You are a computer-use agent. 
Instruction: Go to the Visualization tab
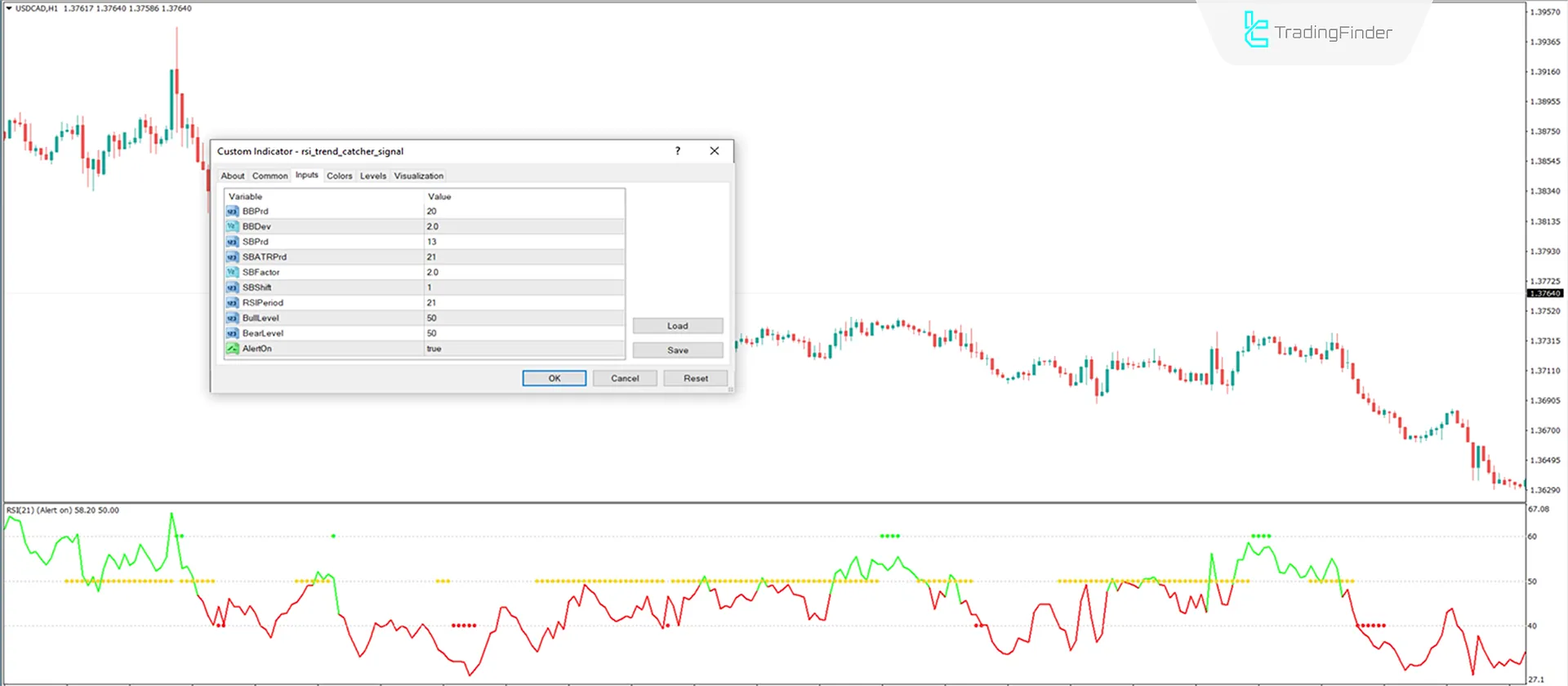418,176
